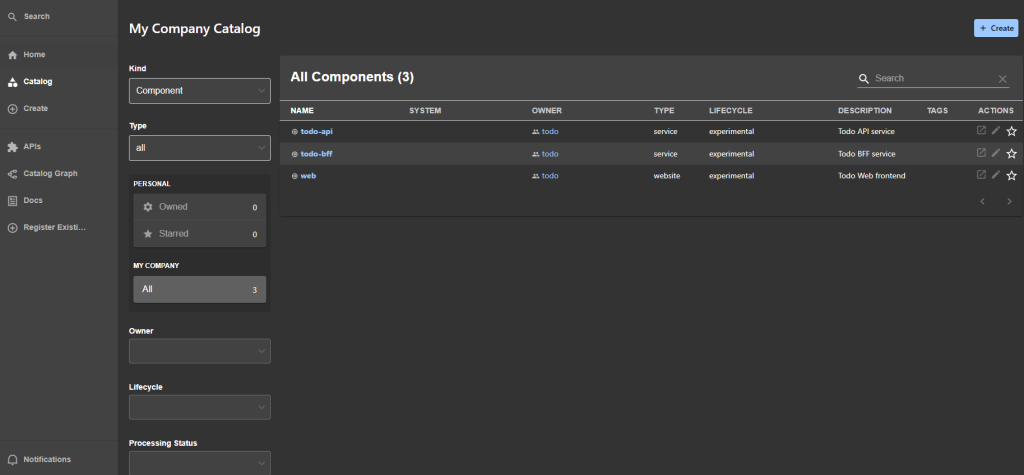The image size is (1024, 475).
Task: Open todo owner of web row
Action: (x=550, y=176)
